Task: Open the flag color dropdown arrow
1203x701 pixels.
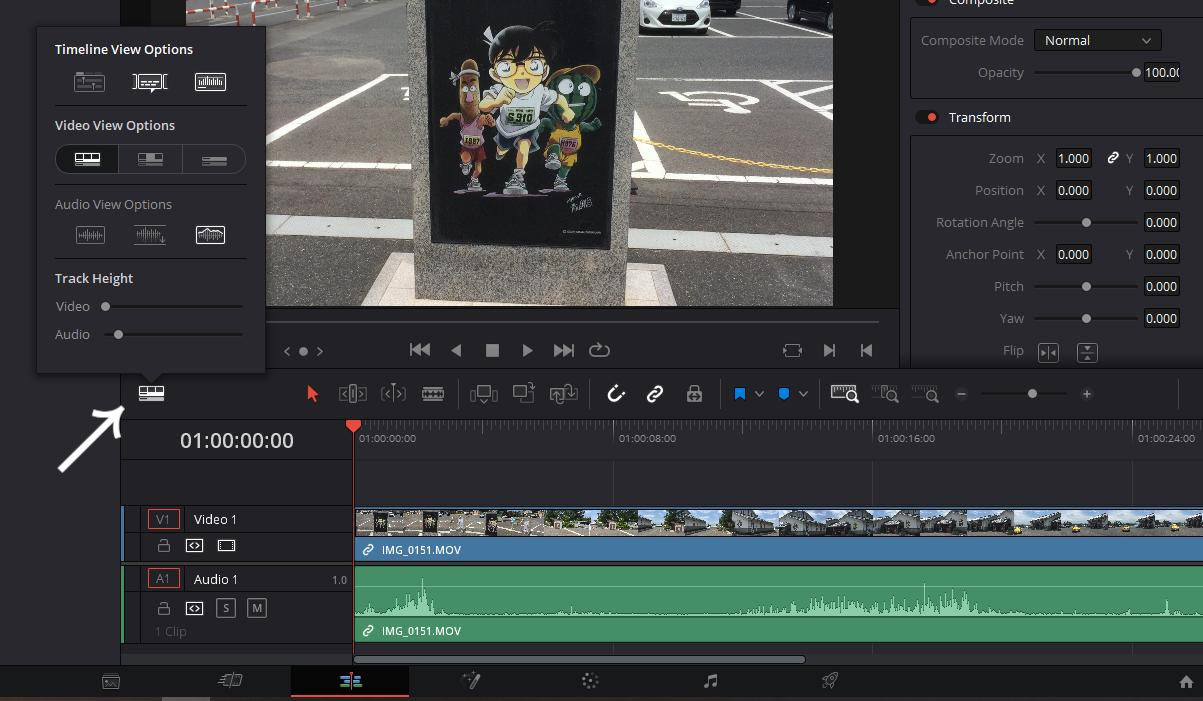Action: [759, 394]
